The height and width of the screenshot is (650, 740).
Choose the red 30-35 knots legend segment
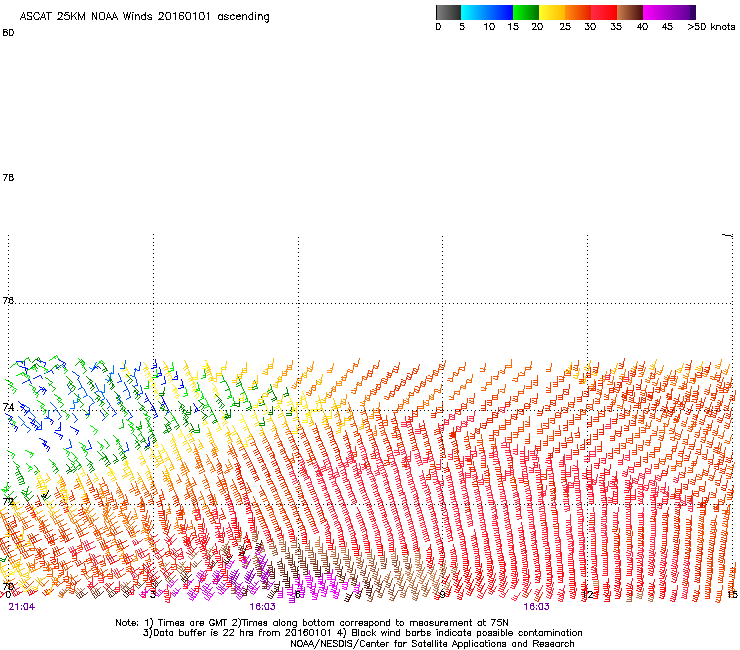(604, 12)
